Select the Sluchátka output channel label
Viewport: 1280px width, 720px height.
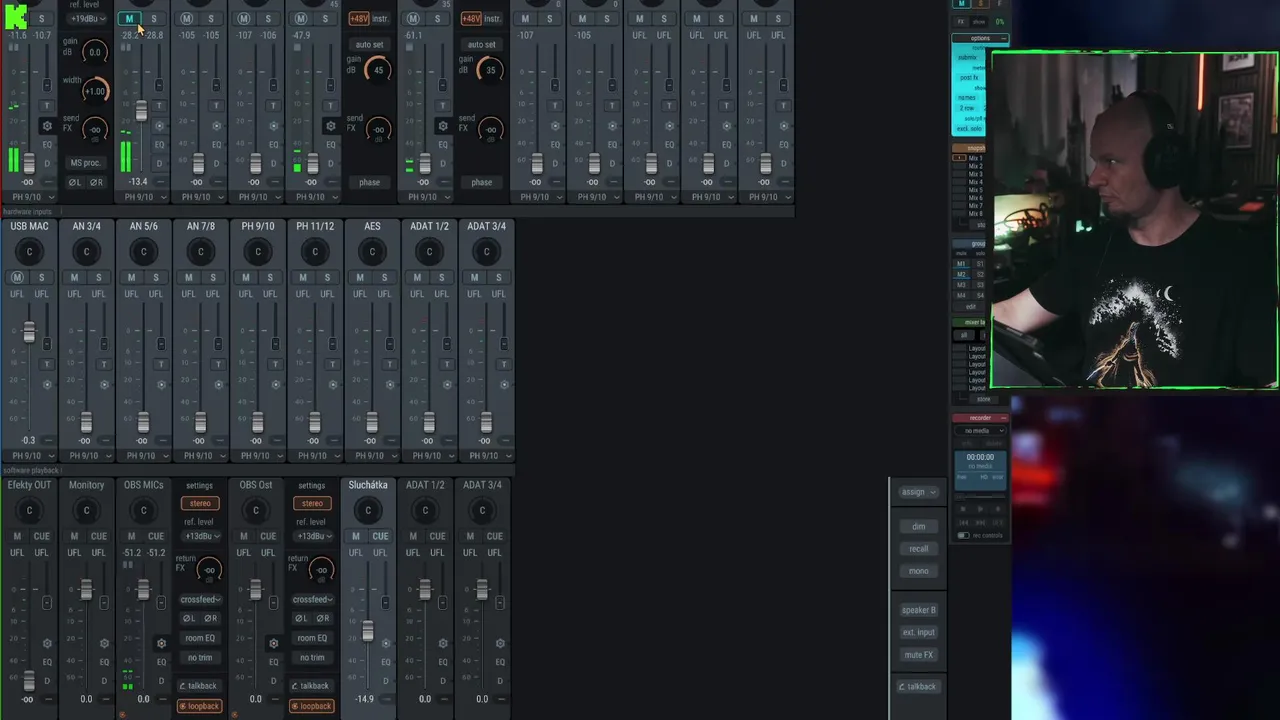pos(368,485)
